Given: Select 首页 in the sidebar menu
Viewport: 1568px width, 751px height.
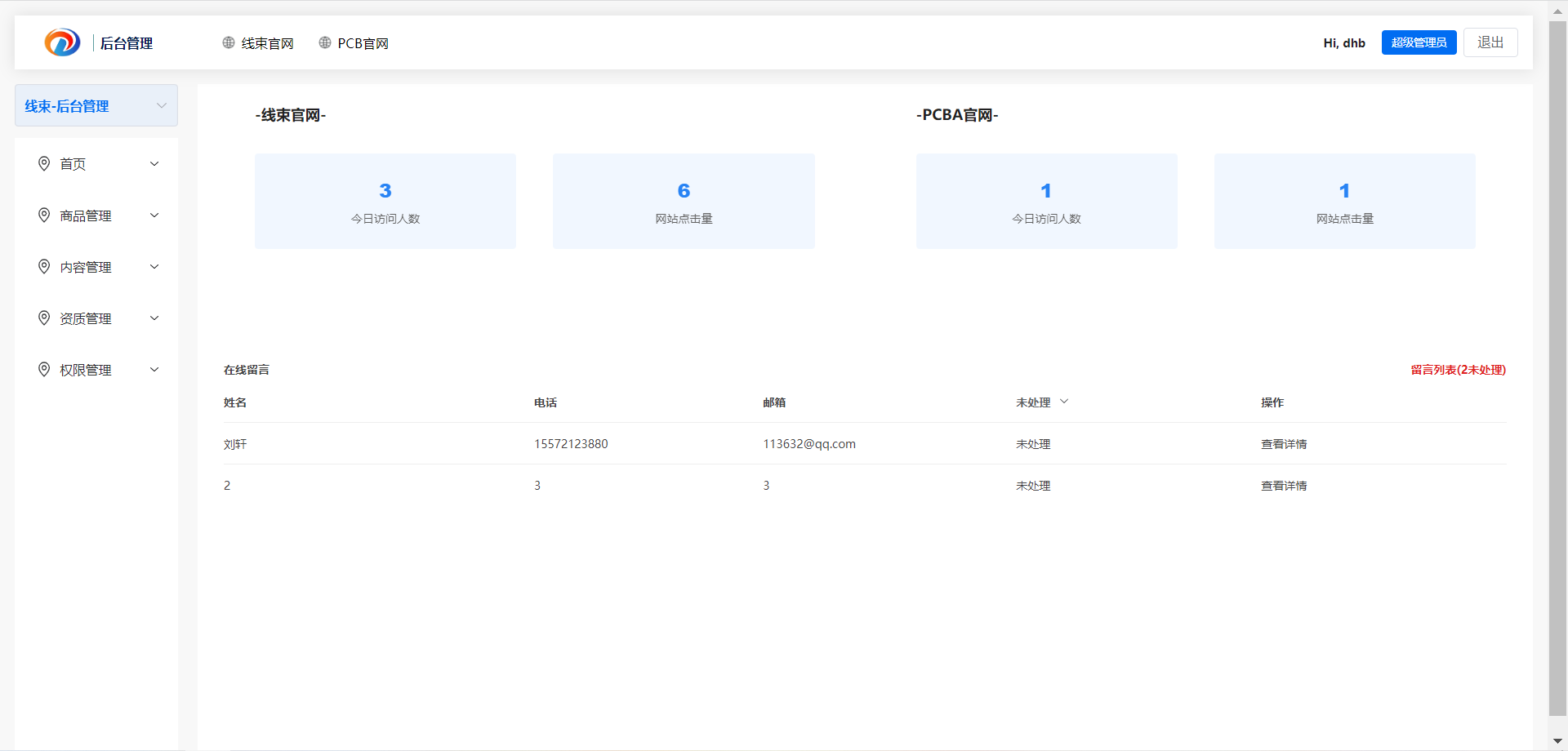Looking at the screenshot, I should 96,164.
